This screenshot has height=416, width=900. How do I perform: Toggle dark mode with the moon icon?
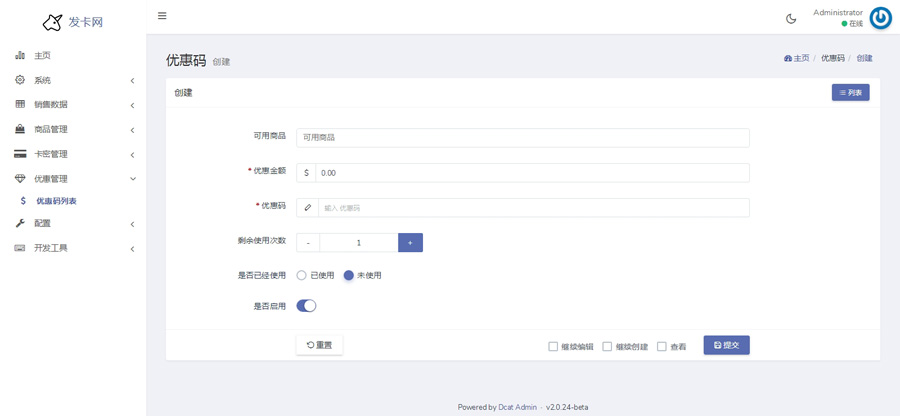point(791,18)
